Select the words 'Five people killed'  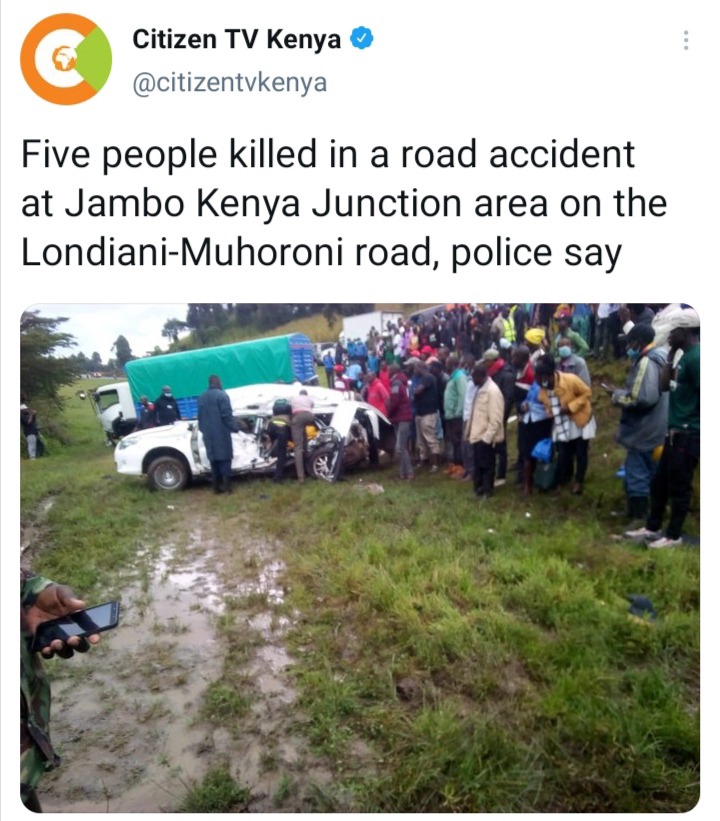(169, 154)
